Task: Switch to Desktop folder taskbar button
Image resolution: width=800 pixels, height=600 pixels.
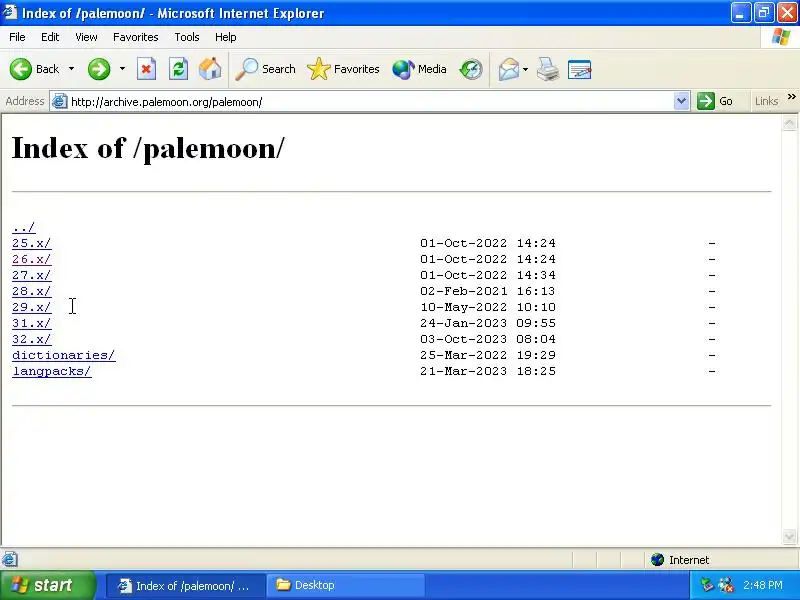Action: (346, 586)
